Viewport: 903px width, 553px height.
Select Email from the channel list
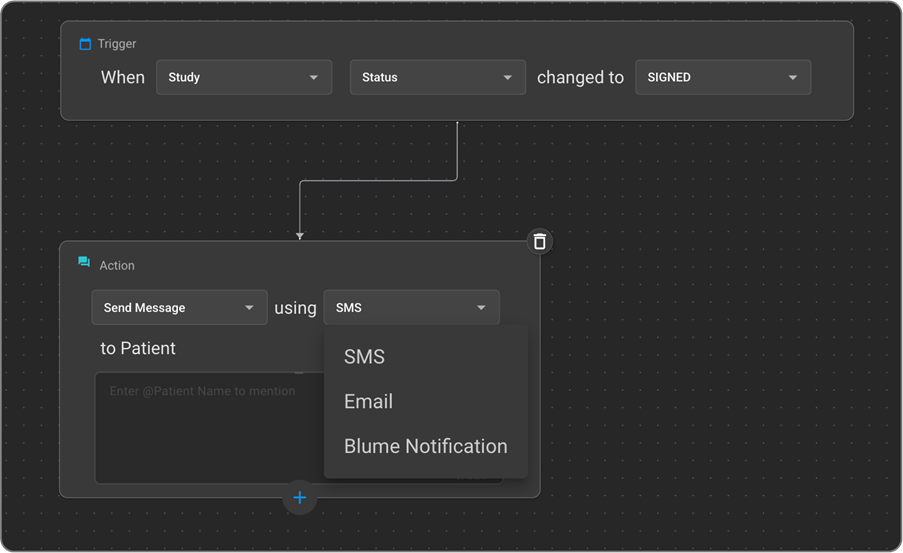[369, 402]
